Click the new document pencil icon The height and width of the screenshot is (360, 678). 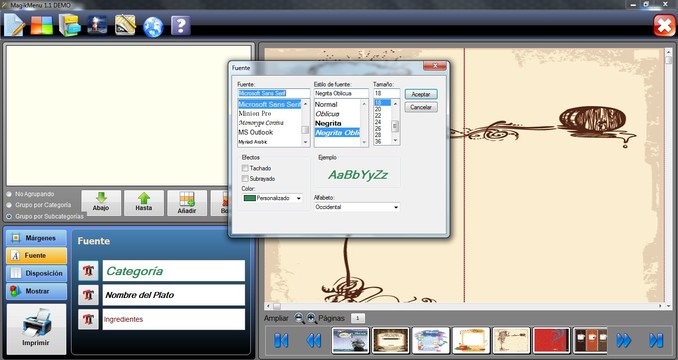point(14,25)
